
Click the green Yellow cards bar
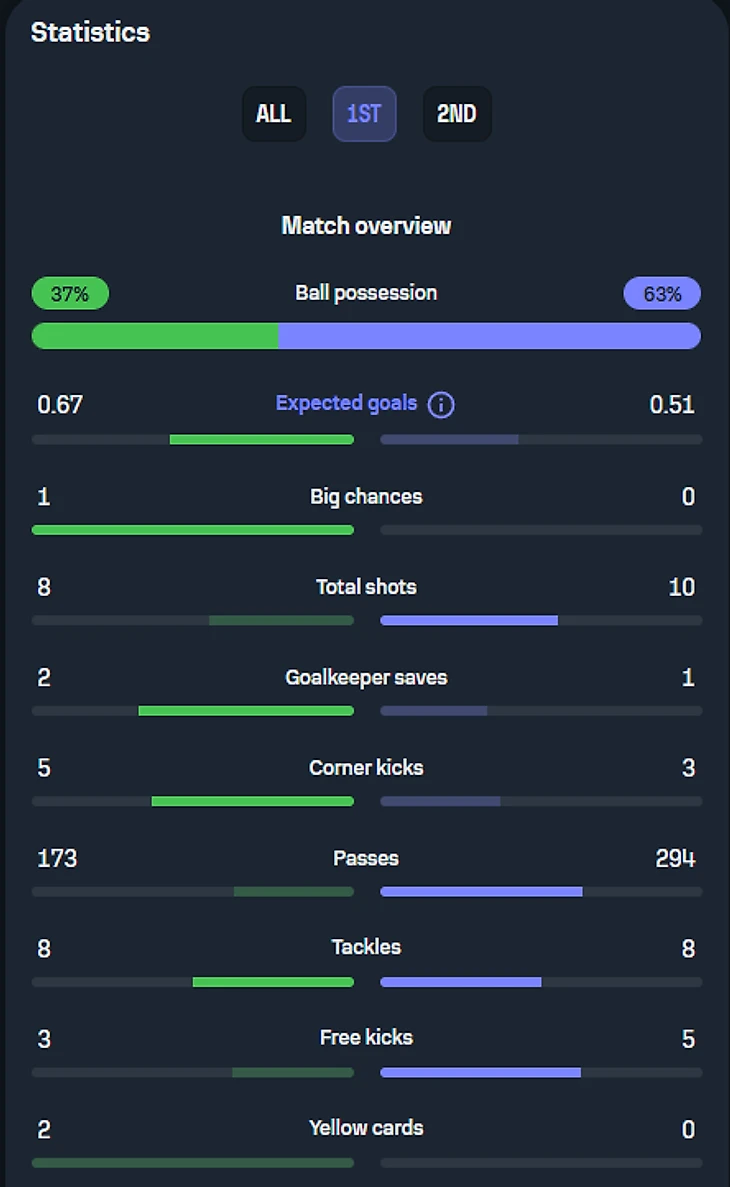coord(193,1163)
